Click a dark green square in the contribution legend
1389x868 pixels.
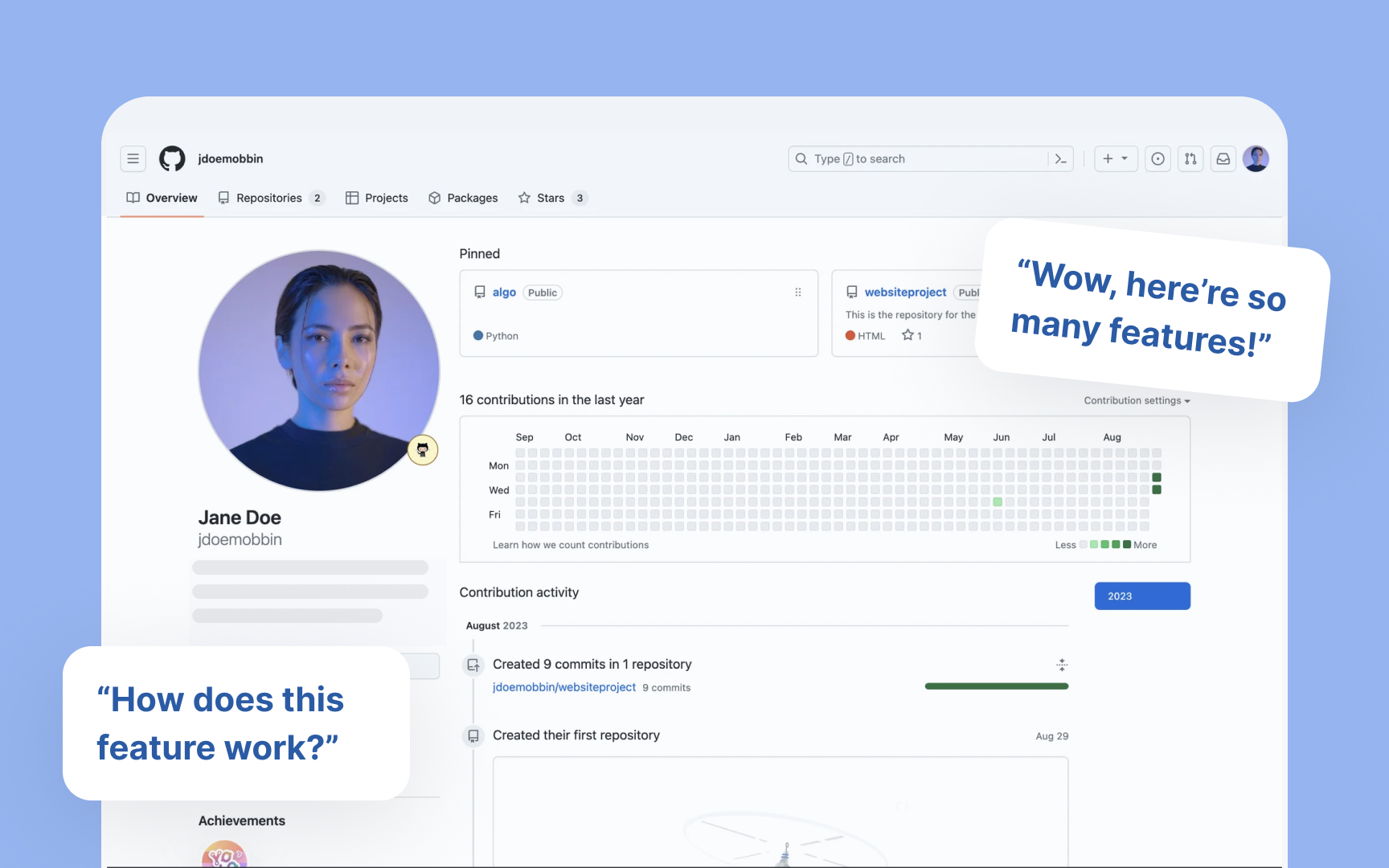[x=1125, y=544]
